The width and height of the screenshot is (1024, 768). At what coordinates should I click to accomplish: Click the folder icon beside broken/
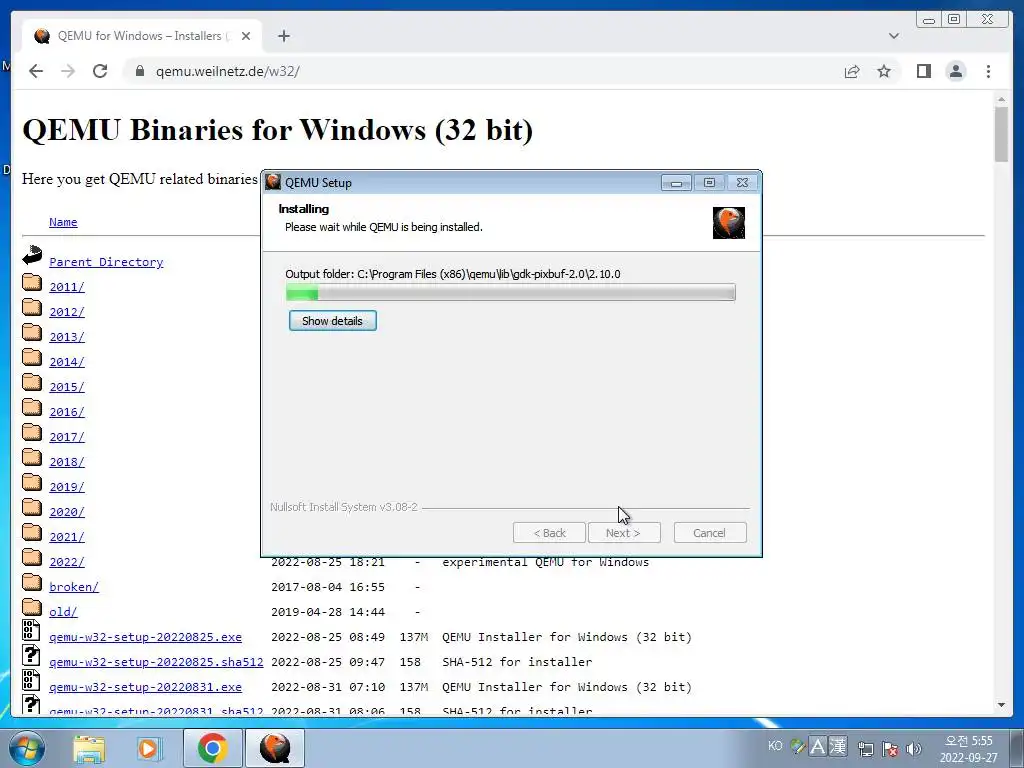point(32,582)
